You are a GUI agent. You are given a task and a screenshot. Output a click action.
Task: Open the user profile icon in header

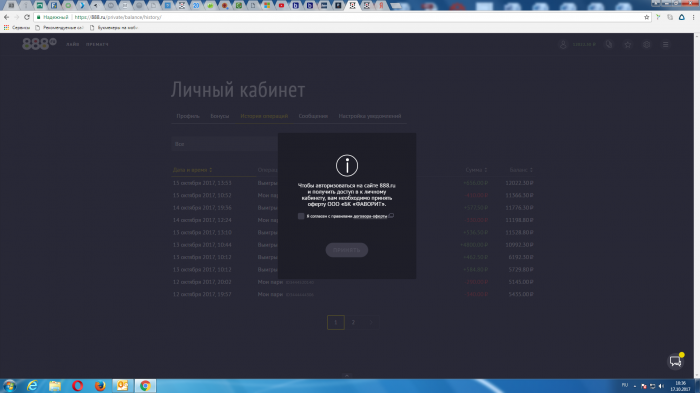(x=563, y=45)
